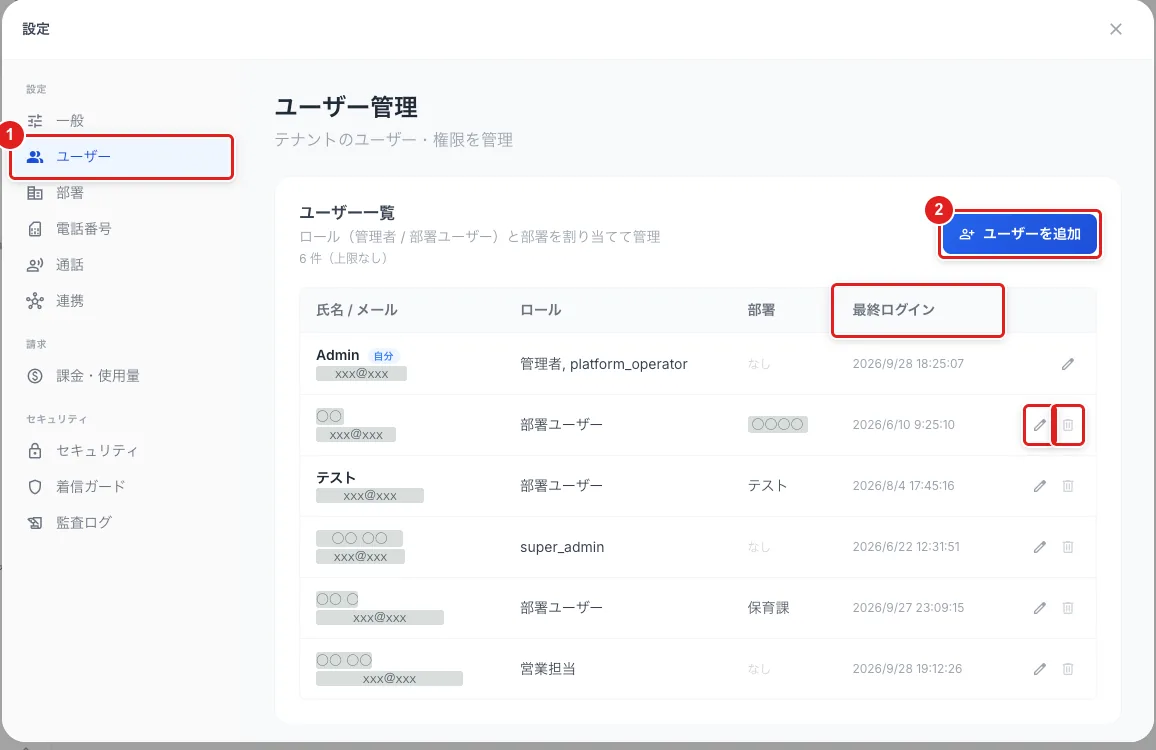Viewport: 1156px width, 750px height.
Task: Edit the 営業担当 user row
Action: click(x=1040, y=669)
